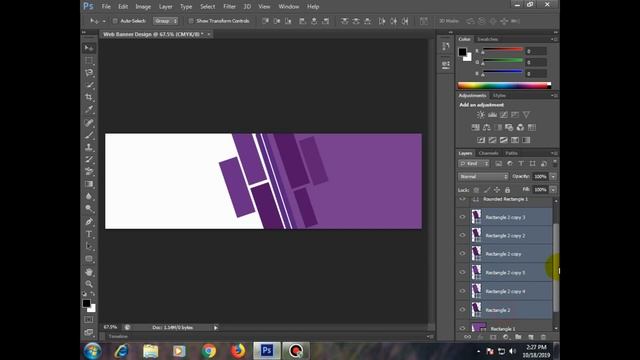This screenshot has width=640, height=360.
Task: Switch to the Swatches tab
Action: point(487,39)
